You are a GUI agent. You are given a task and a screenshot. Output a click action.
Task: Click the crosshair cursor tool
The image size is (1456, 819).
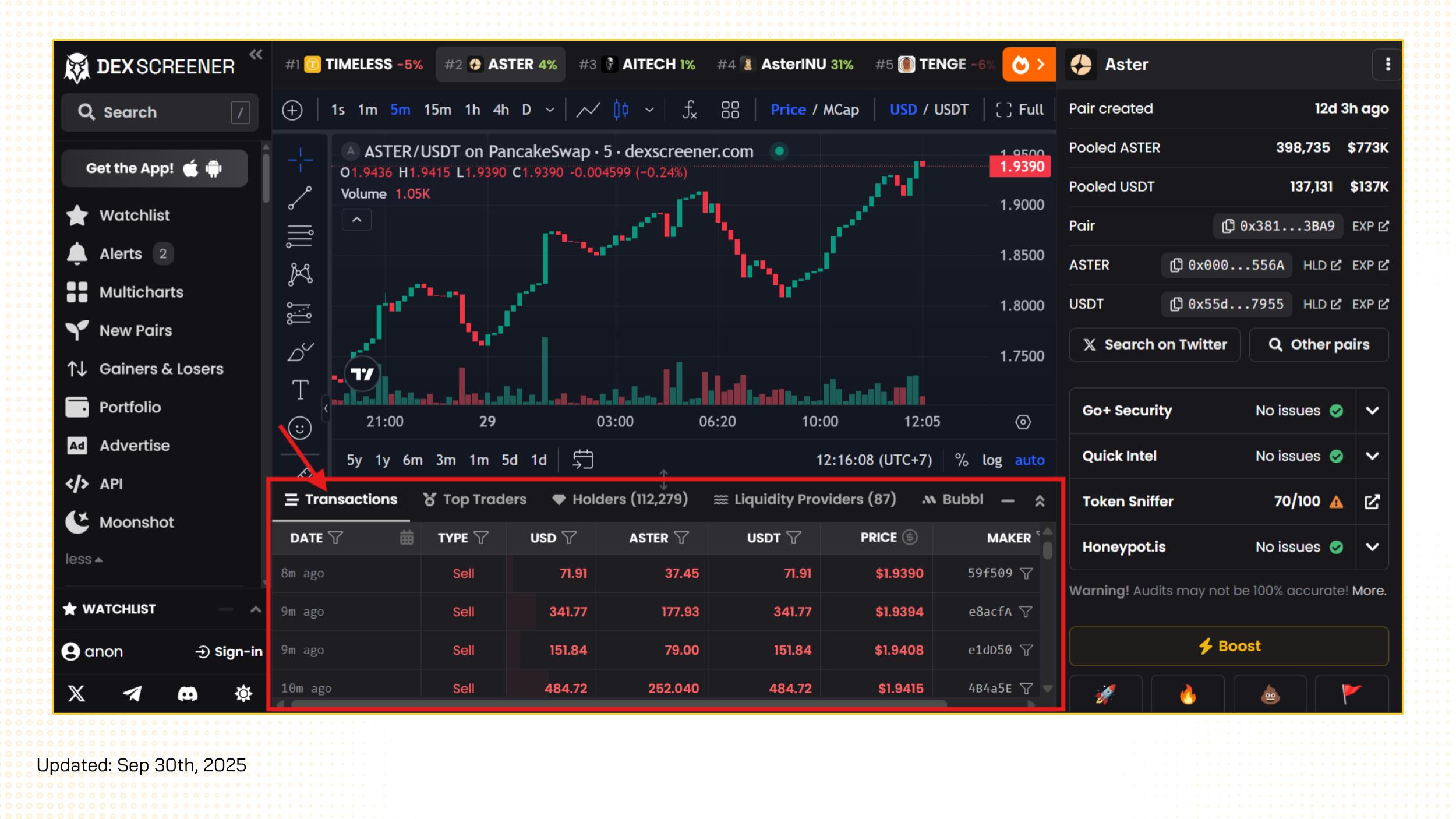pos(300,160)
